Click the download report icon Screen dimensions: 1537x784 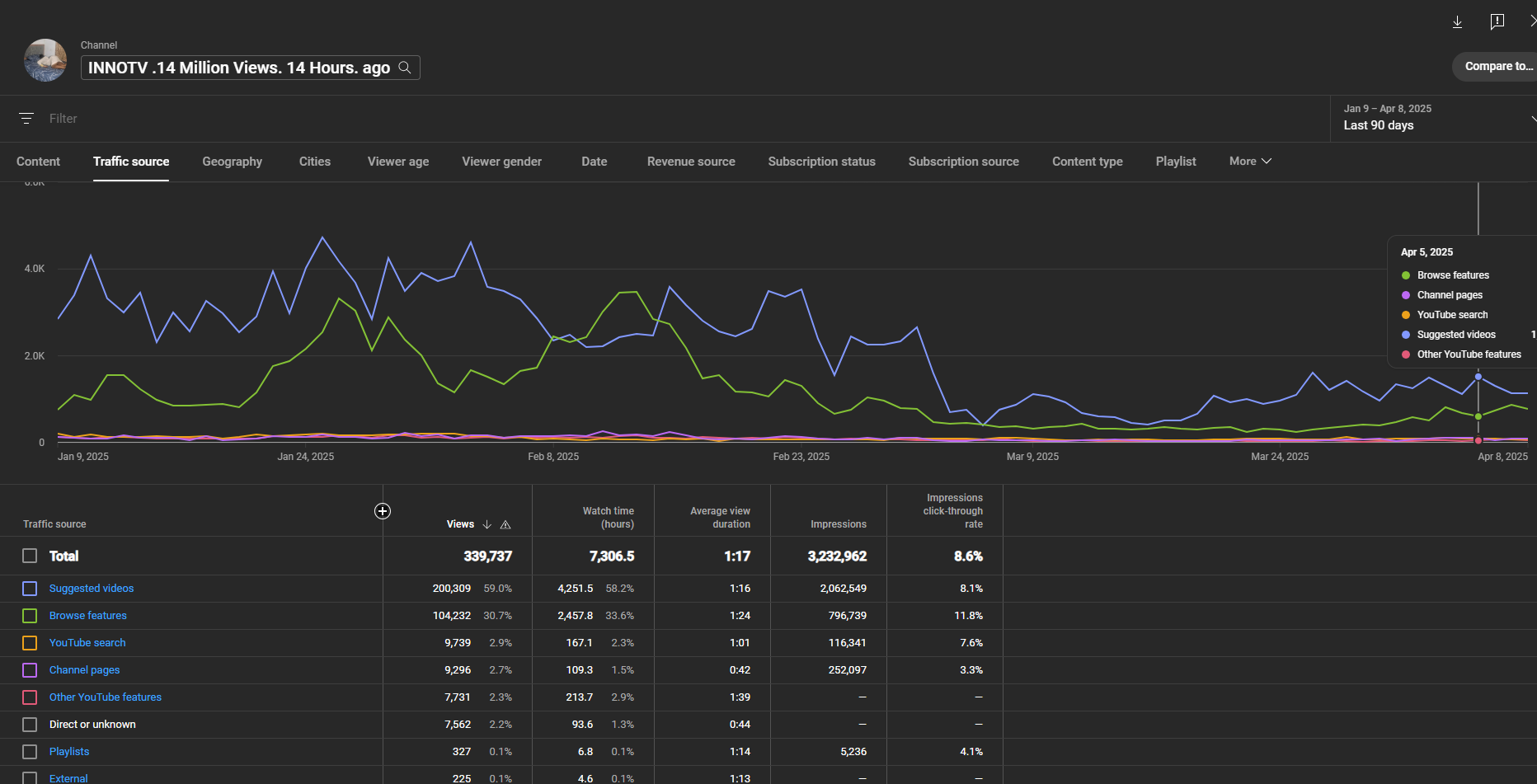[1457, 22]
